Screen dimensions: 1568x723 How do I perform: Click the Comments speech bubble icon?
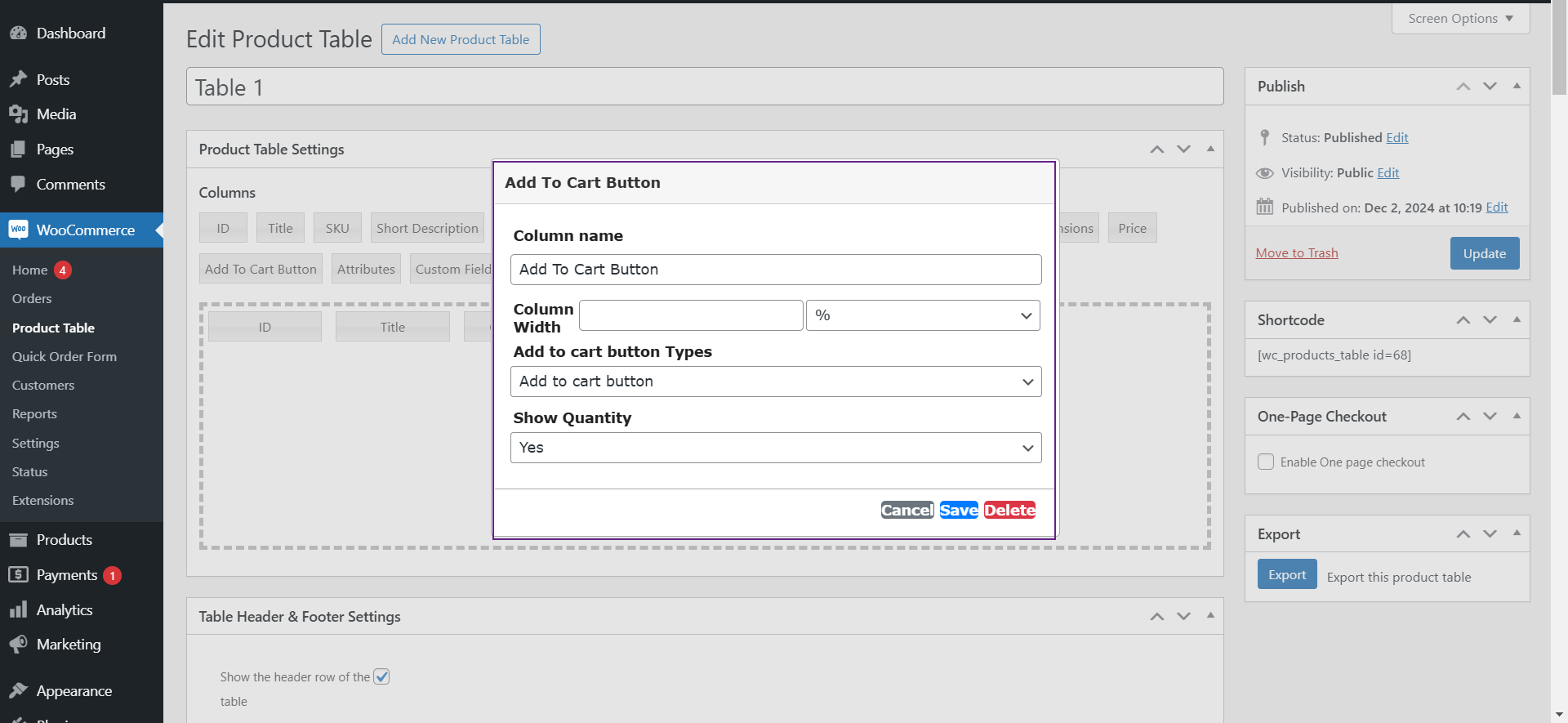pyautogui.click(x=18, y=184)
